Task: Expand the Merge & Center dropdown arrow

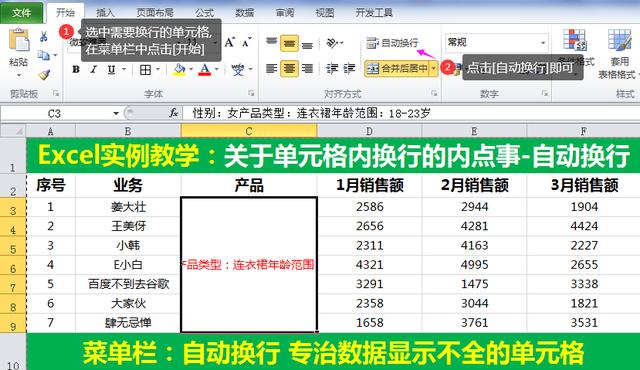Action: click(433, 69)
